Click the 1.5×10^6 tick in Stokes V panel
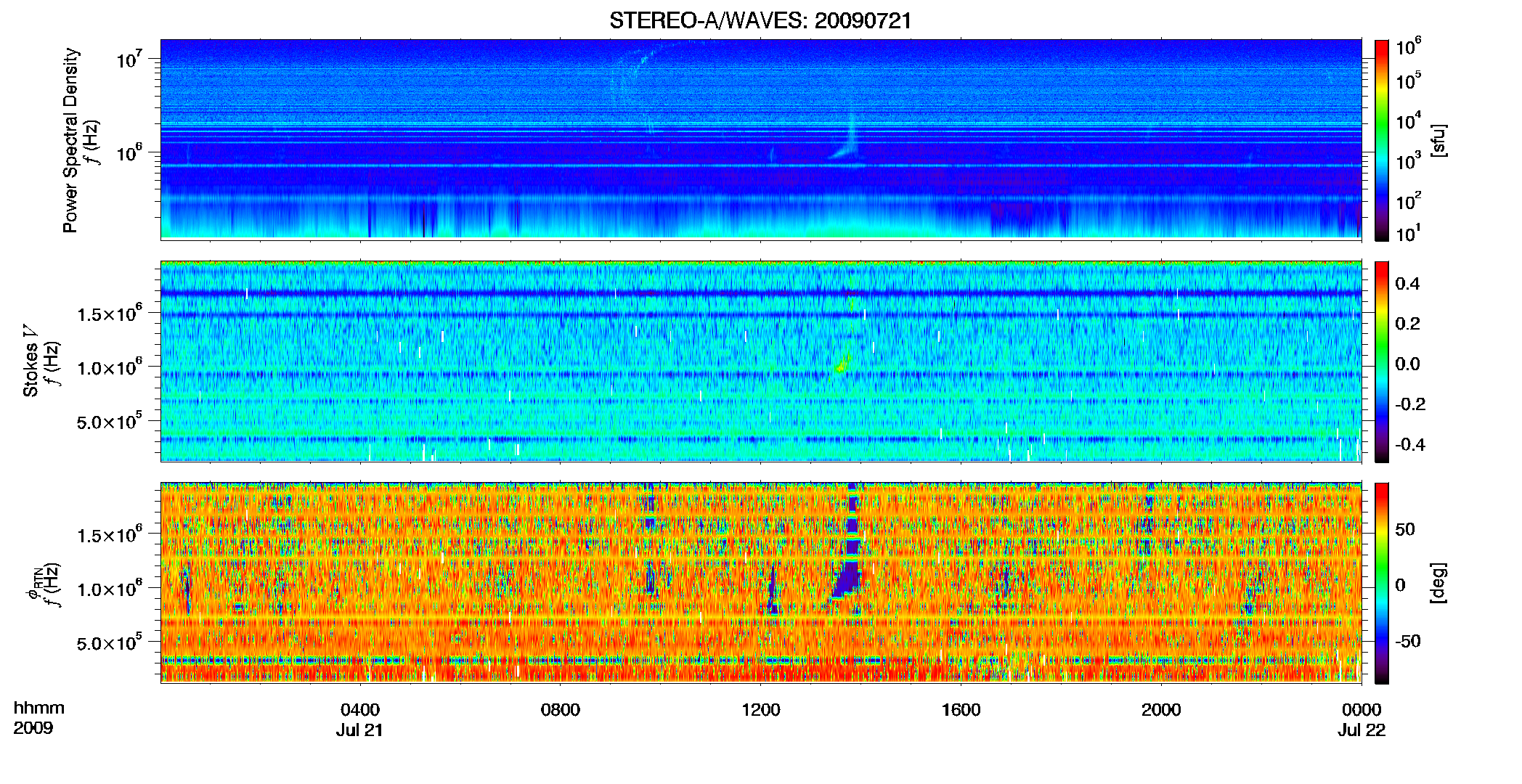This screenshot has height=784, width=1522. (x=109, y=313)
